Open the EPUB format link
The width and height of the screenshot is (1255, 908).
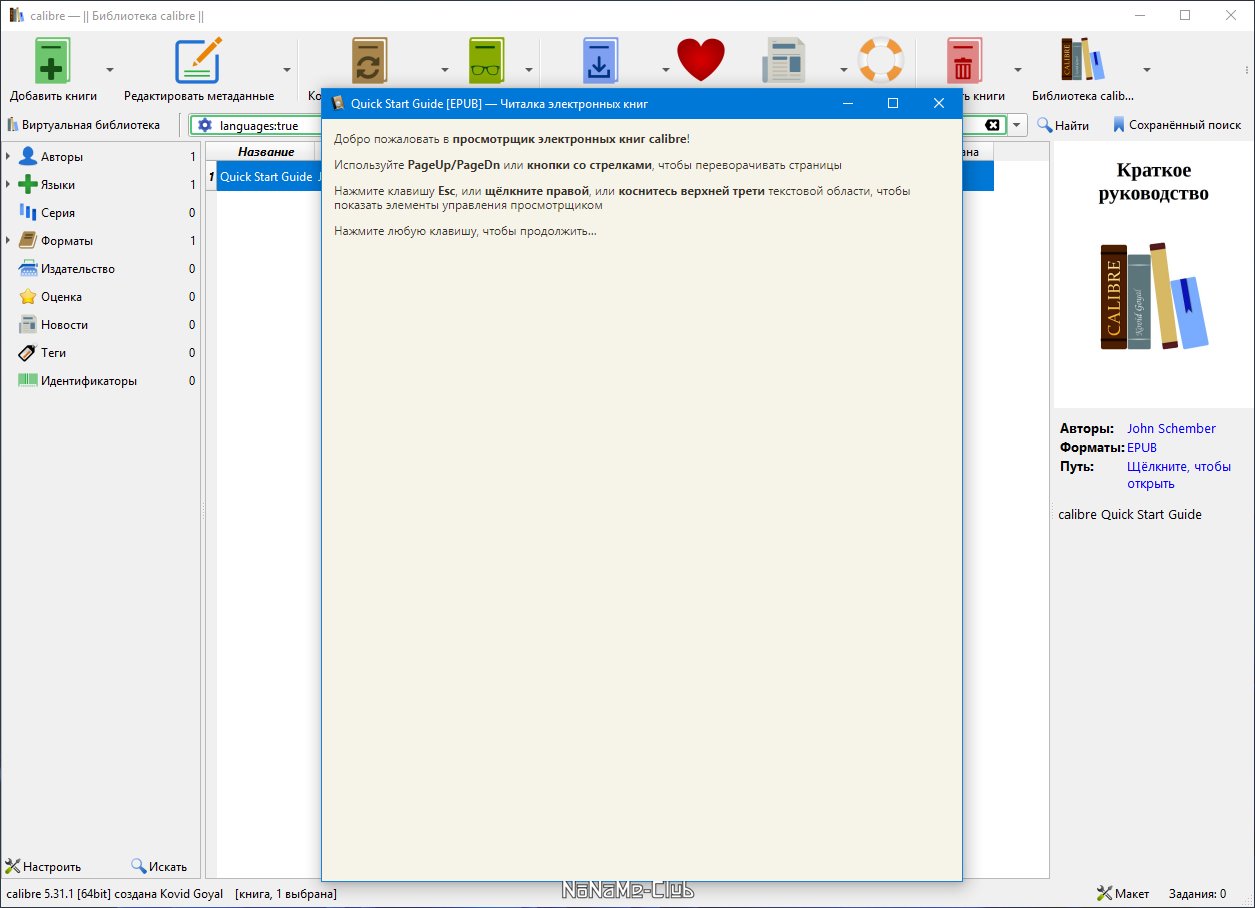pos(1142,448)
